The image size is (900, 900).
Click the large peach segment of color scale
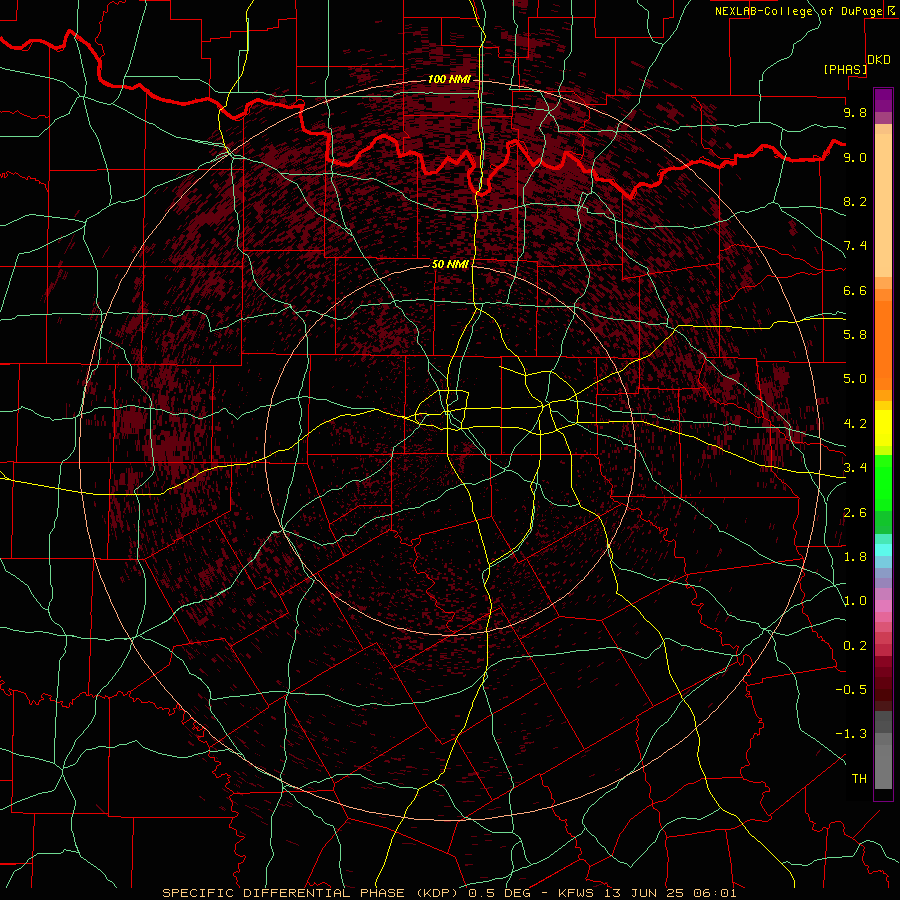[883, 206]
